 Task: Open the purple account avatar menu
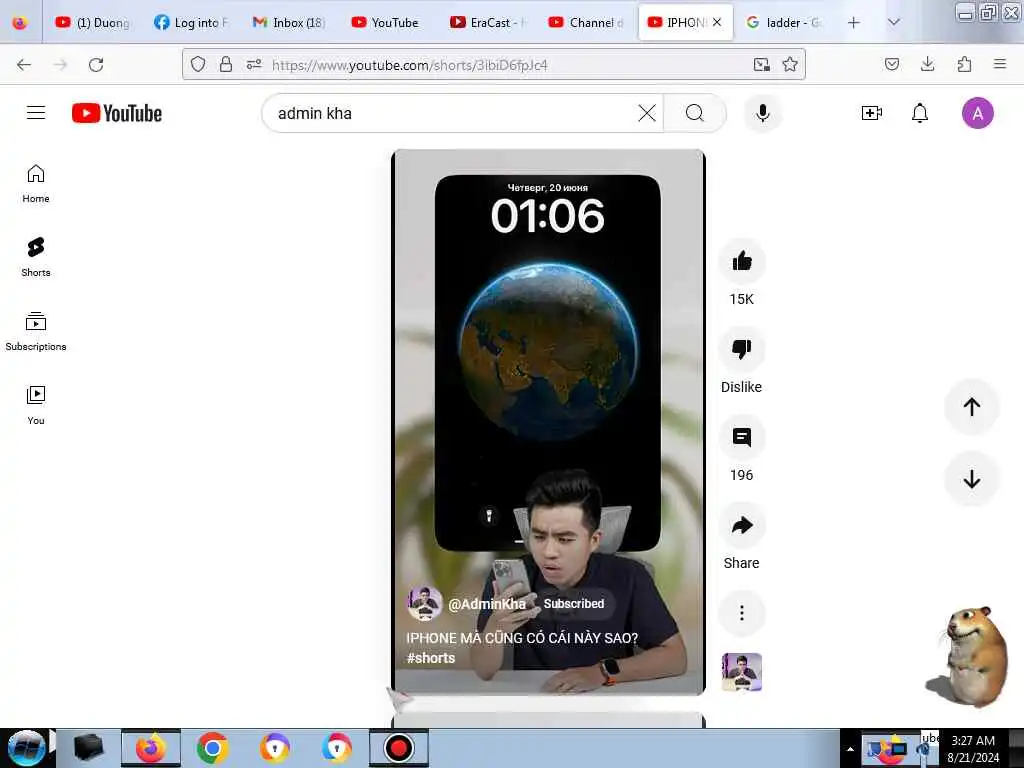pyautogui.click(x=977, y=113)
